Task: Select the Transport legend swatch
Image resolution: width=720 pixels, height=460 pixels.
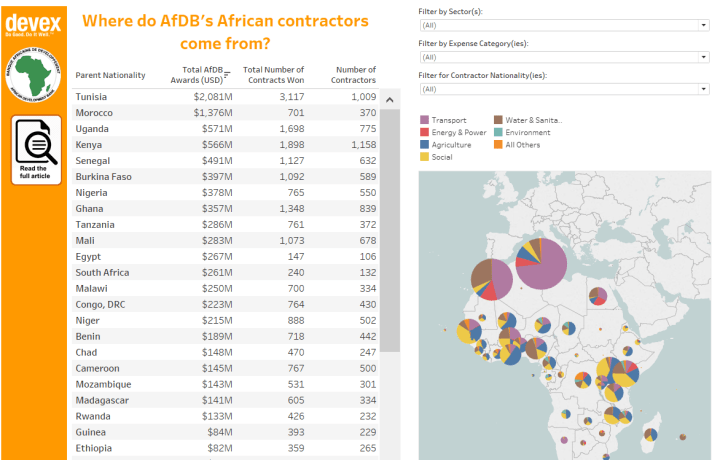Action: tap(424, 120)
